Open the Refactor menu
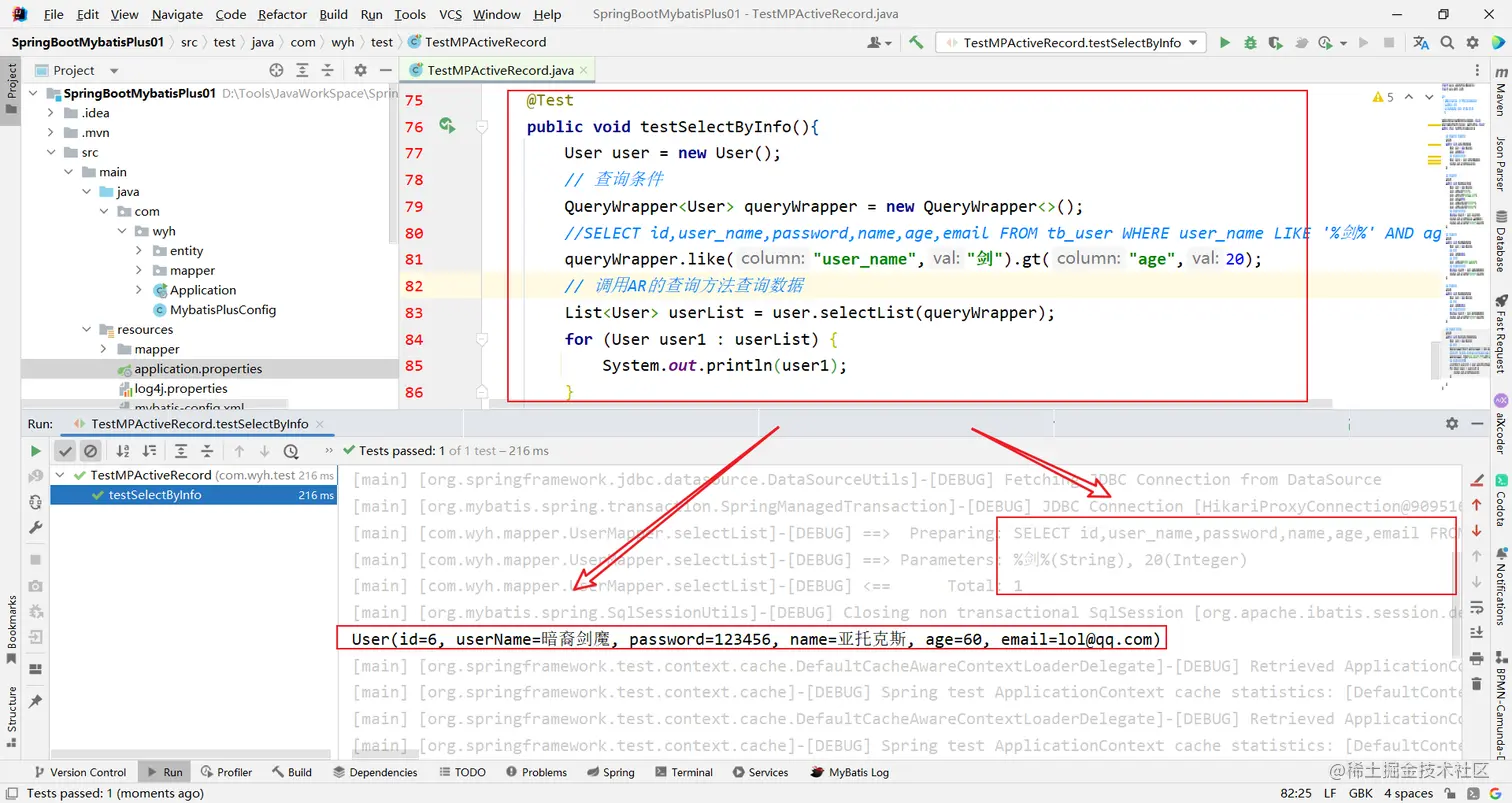This screenshot has height=803, width=1512. coord(282,14)
